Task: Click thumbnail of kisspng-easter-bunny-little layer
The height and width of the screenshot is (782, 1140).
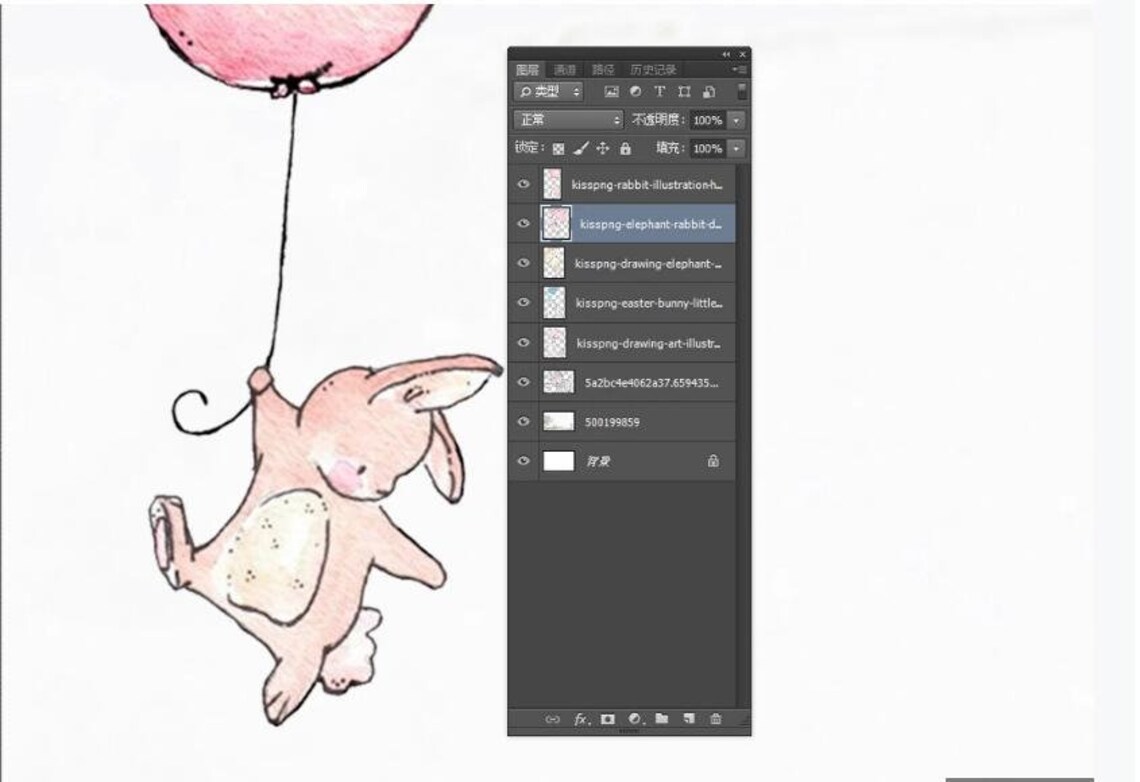Action: [x=554, y=302]
